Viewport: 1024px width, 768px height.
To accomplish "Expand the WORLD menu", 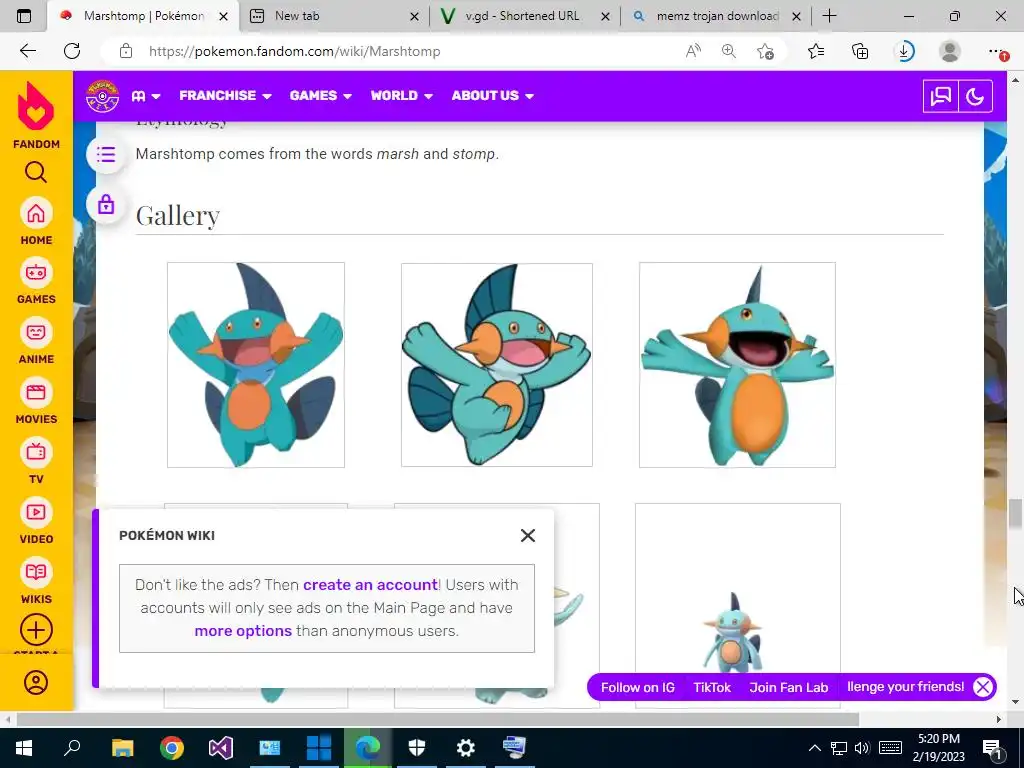I will point(402,95).
